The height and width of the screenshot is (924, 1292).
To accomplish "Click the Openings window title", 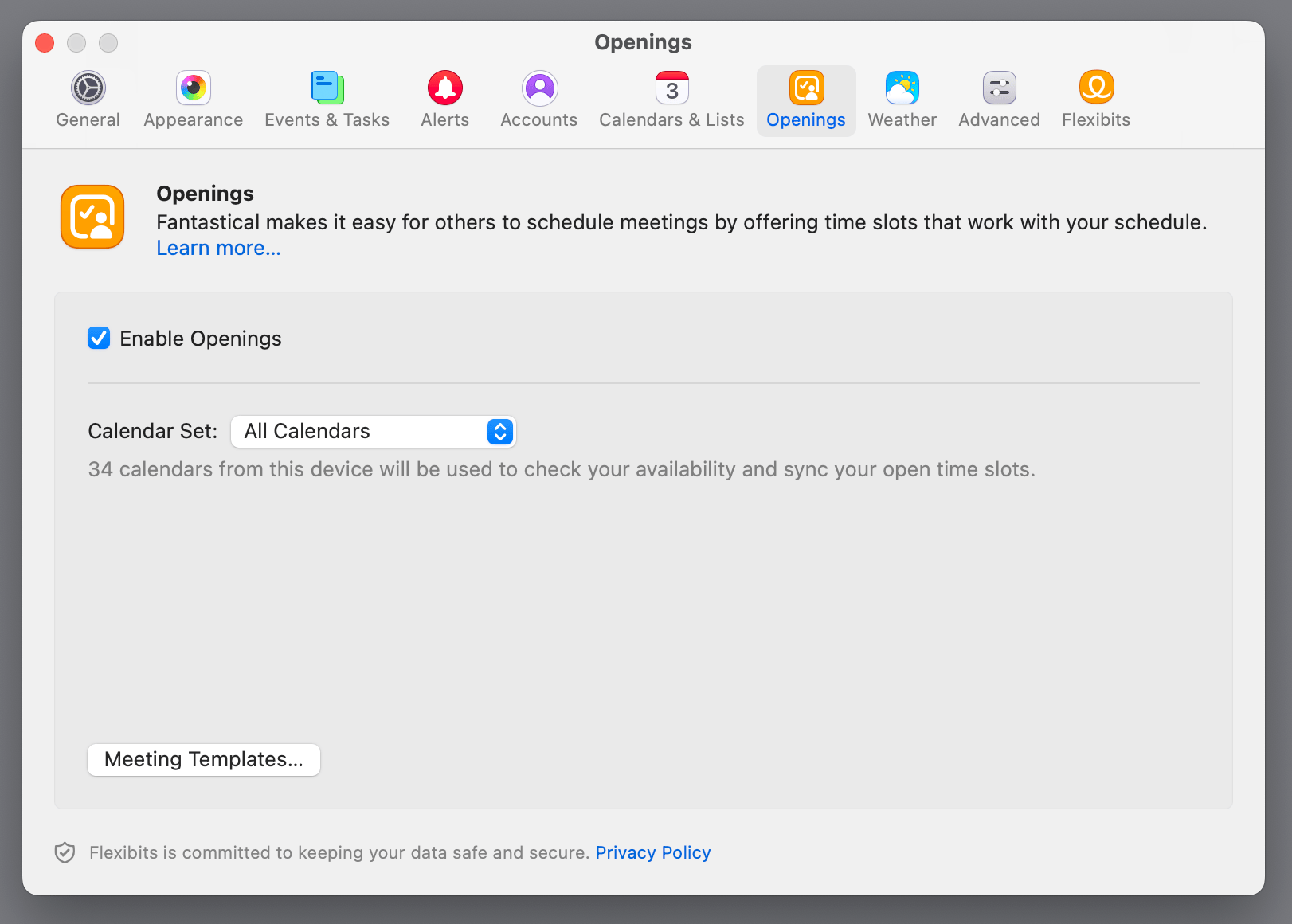I will [x=644, y=42].
